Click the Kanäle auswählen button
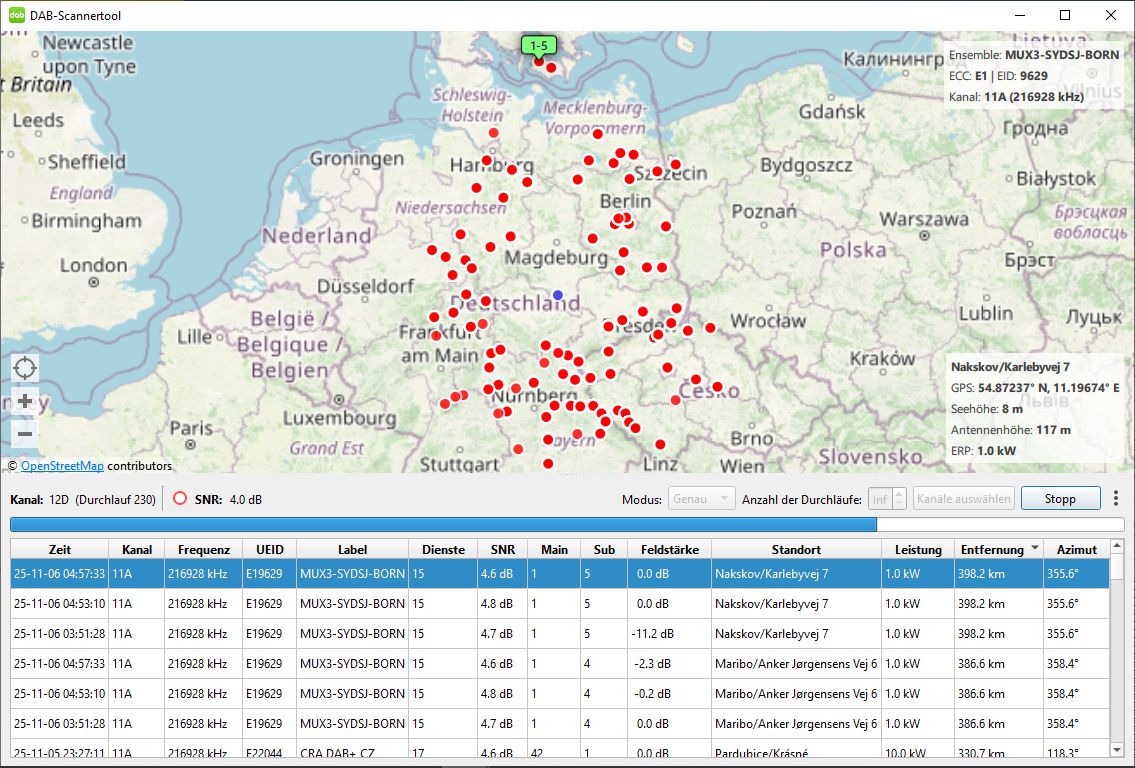 coord(964,498)
